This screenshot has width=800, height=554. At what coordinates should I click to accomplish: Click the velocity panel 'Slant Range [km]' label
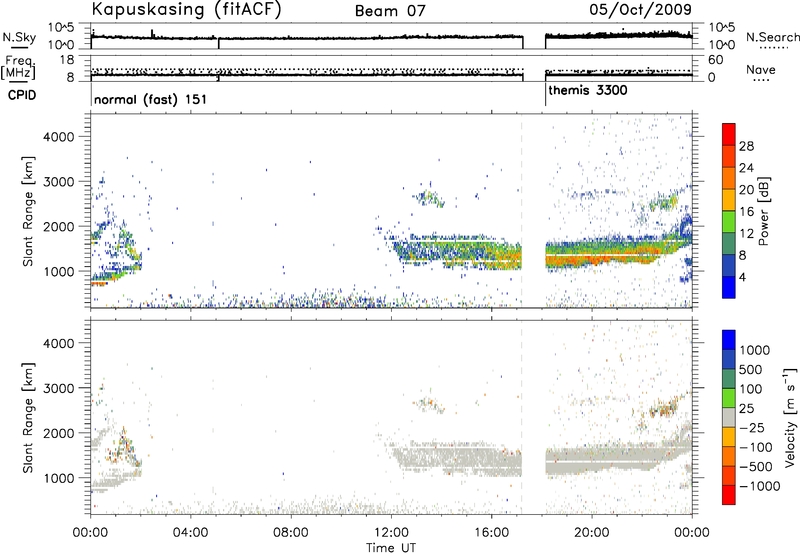pos(28,417)
